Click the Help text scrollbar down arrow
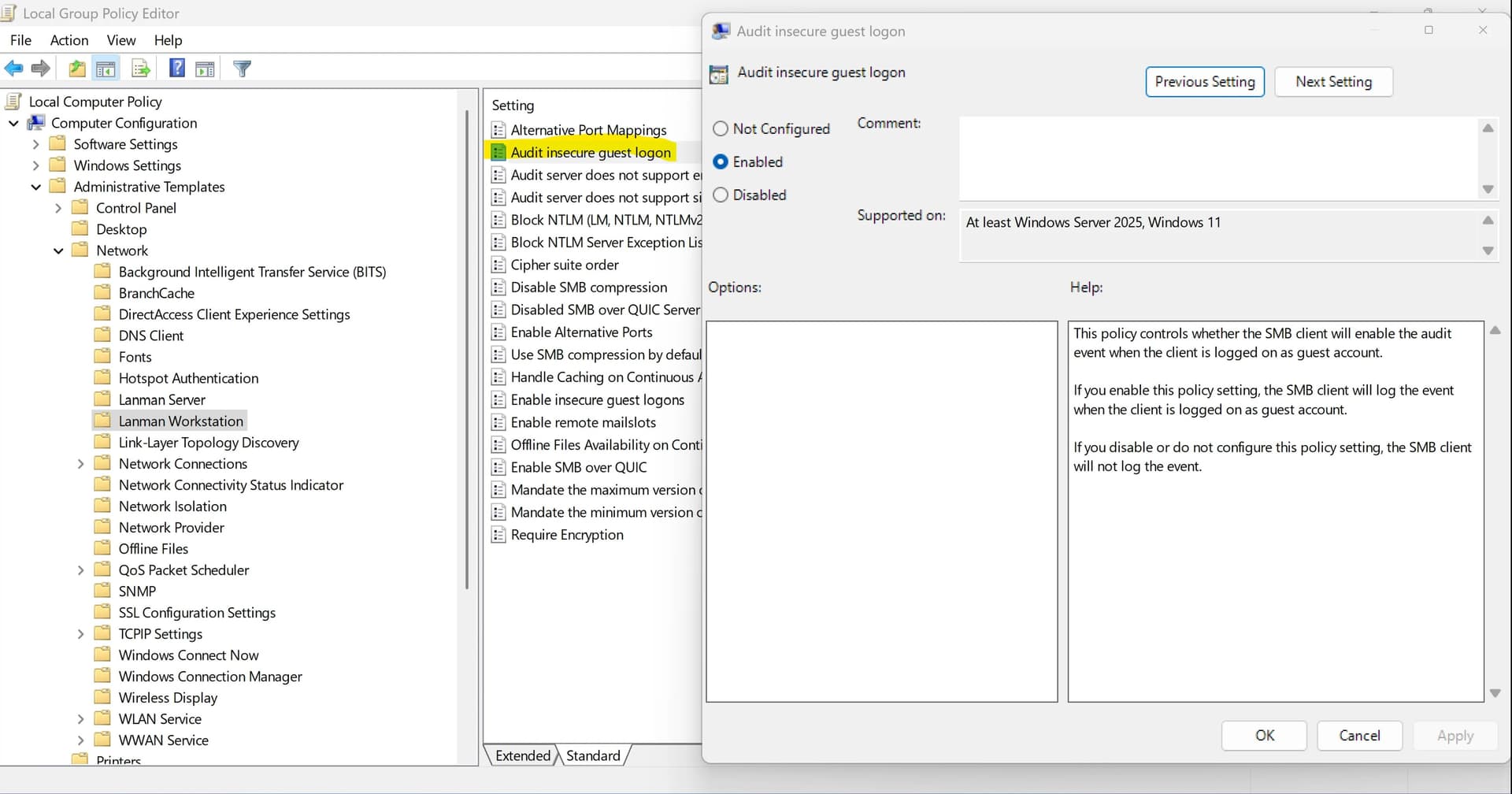Viewport: 1512px width, 794px height. coord(1495,693)
